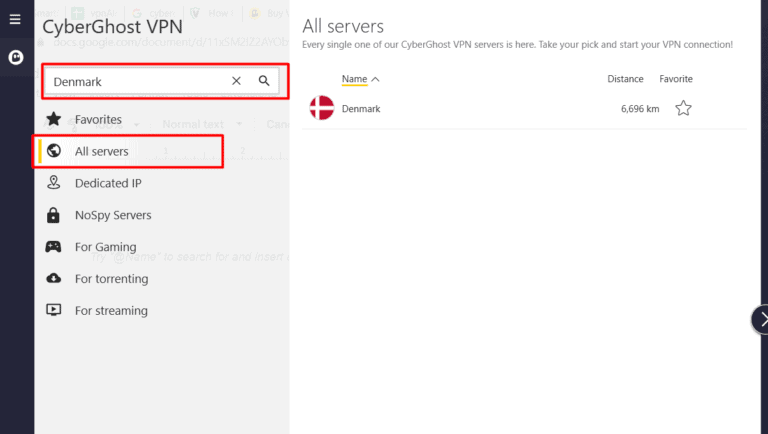
Task: Click the NoSpy Servers lock icon
Action: pos(54,215)
